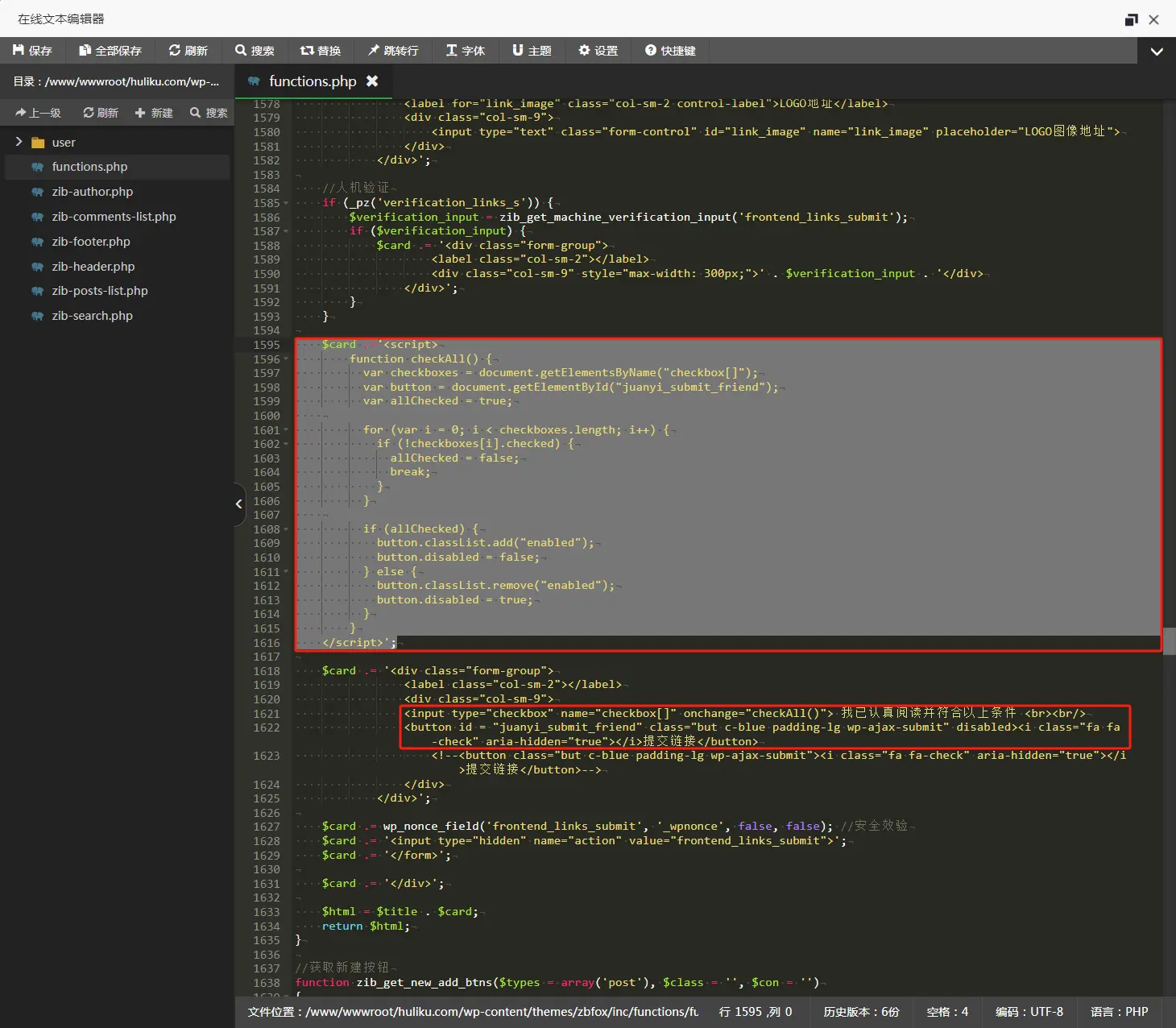Screen dimensions: 1176x1028
Task: Expand the user folder in file tree
Action: (x=19, y=143)
